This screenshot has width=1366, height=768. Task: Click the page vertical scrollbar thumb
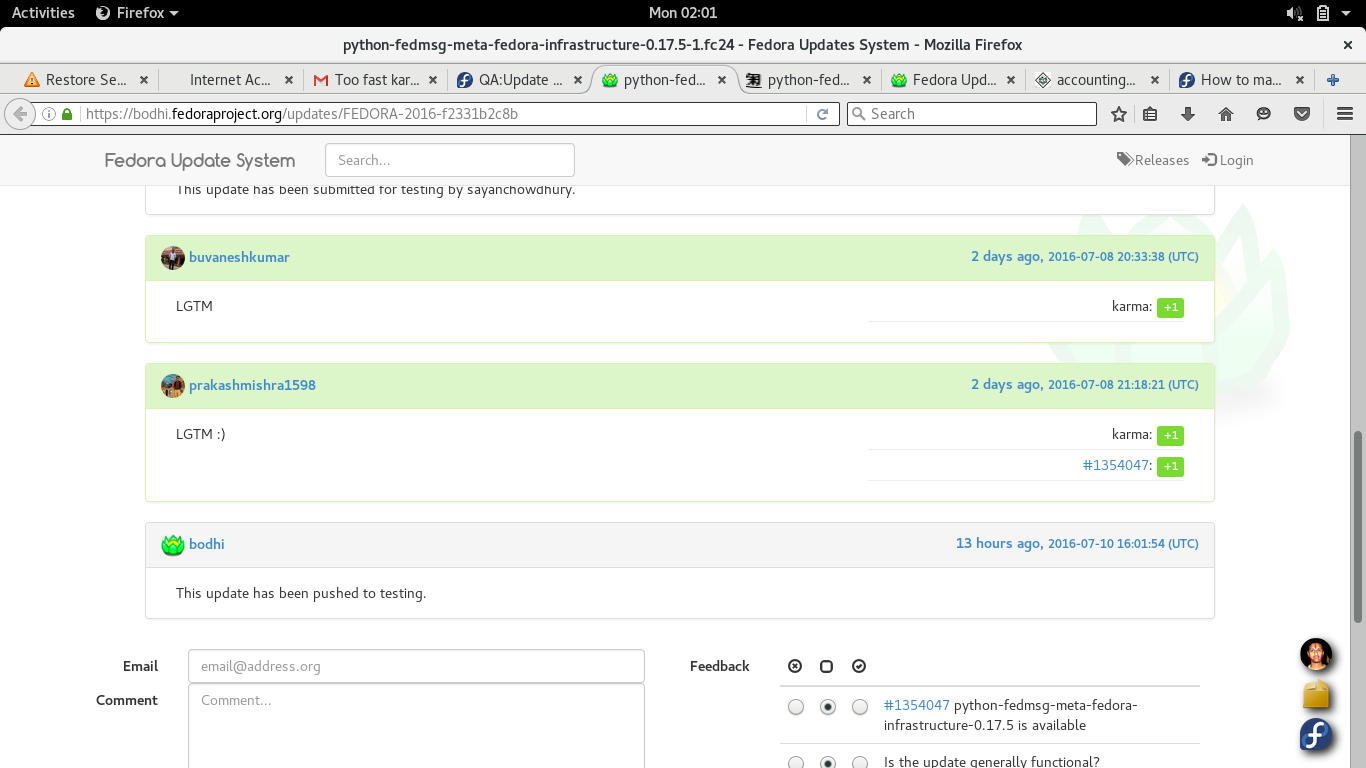1357,527
